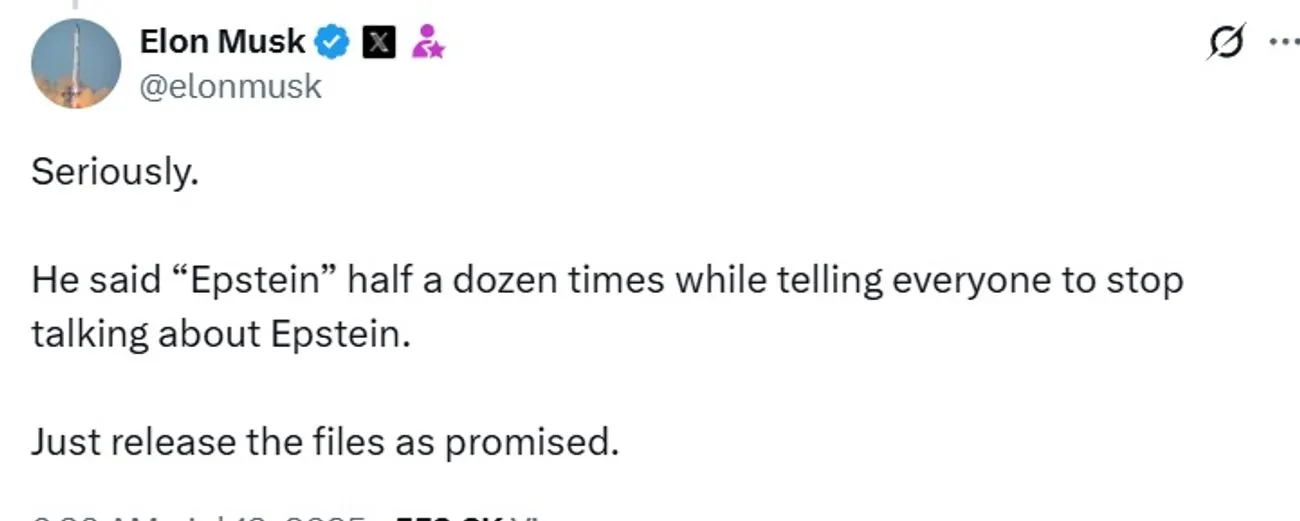This screenshot has height=521, width=1300.
Task: Click the blue verified checkmark badge
Action: pos(332,42)
